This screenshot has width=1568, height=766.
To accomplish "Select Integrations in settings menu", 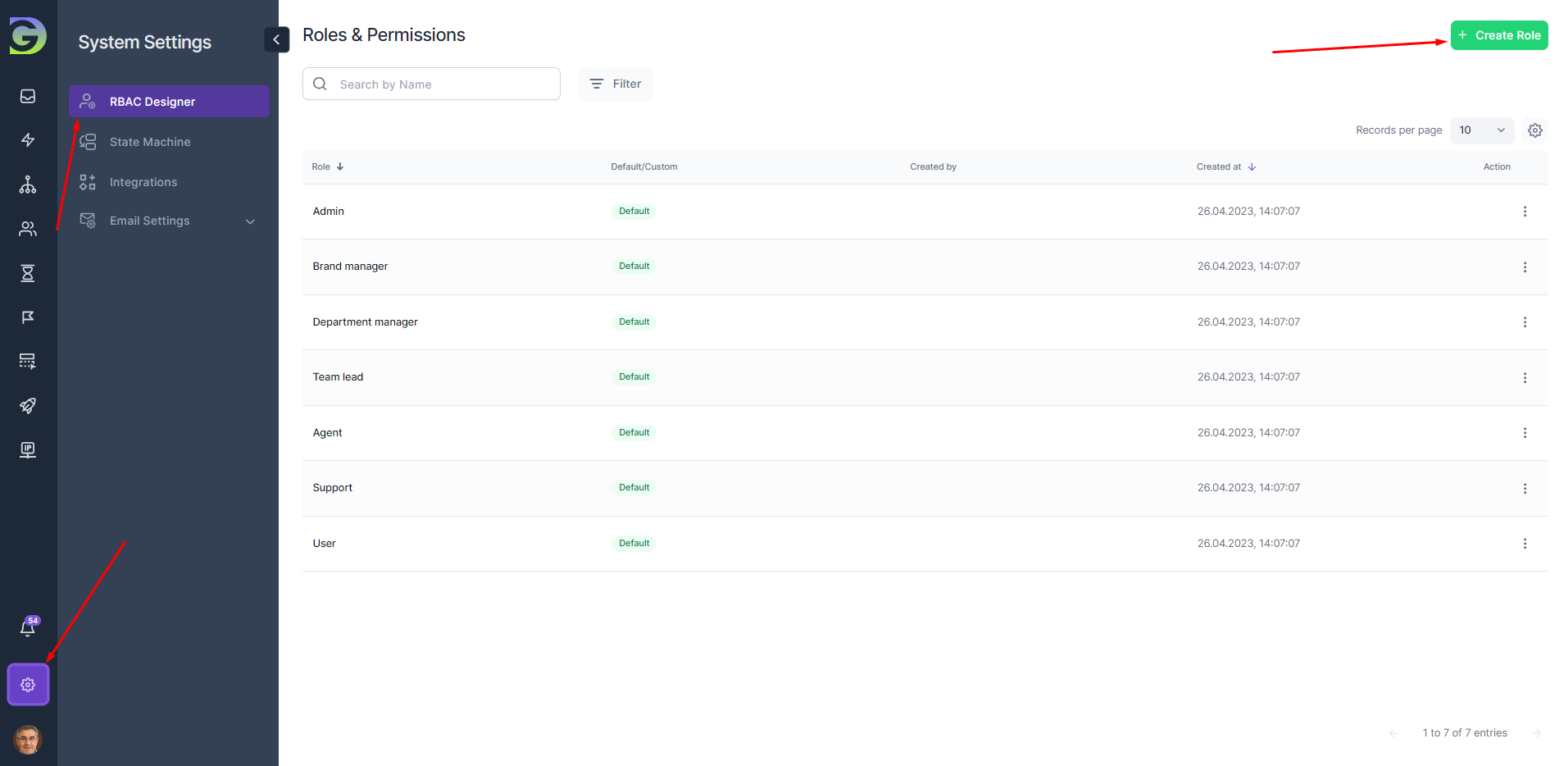I will click(143, 182).
